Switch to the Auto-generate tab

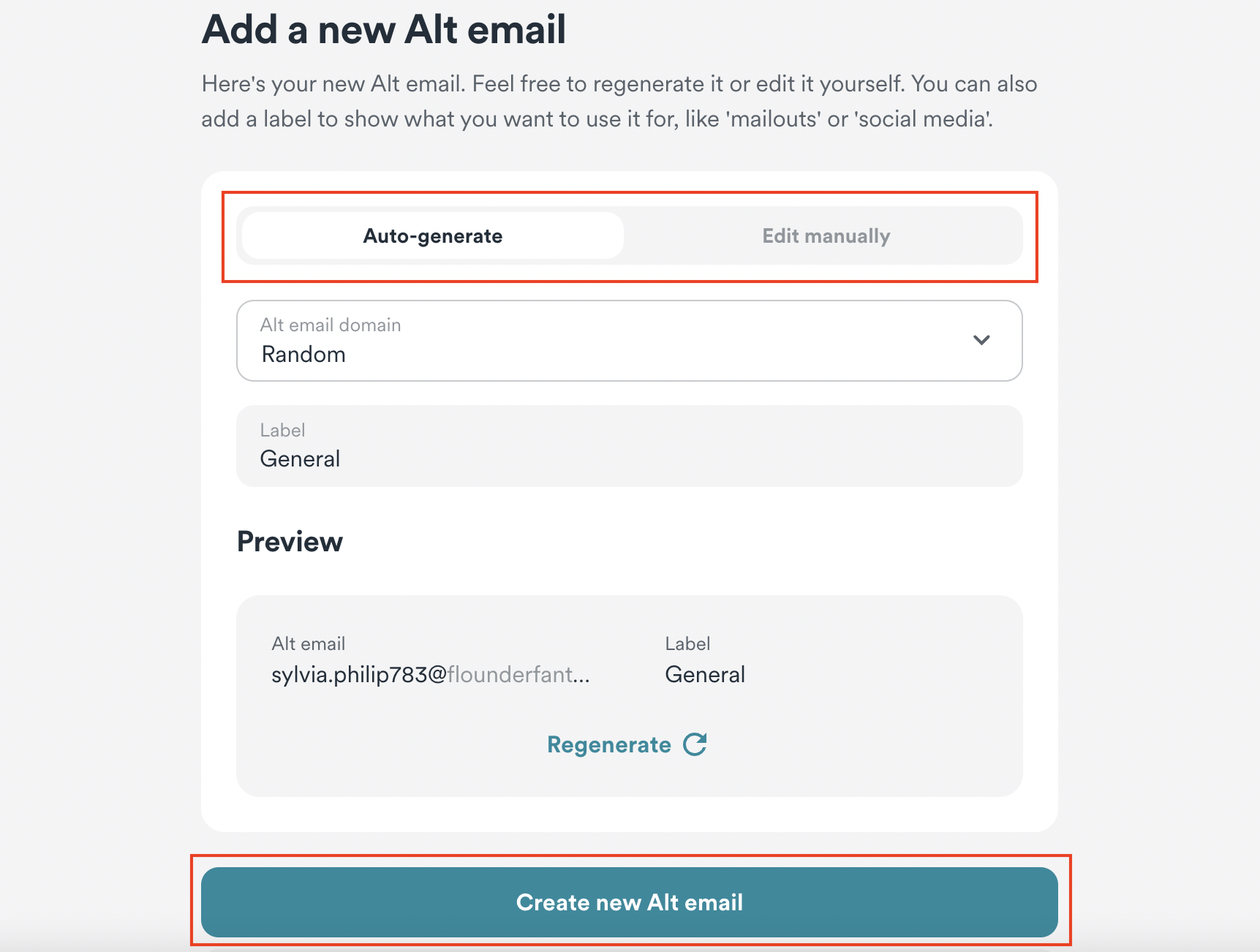[x=432, y=236]
